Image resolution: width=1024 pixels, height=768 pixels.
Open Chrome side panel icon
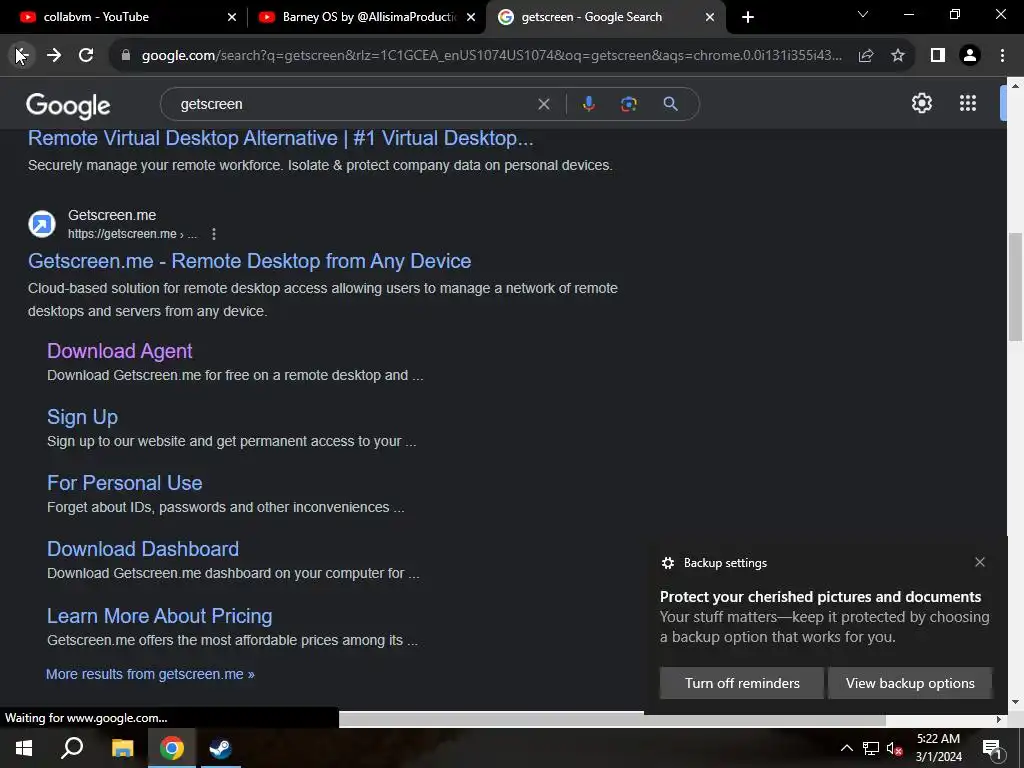click(938, 56)
